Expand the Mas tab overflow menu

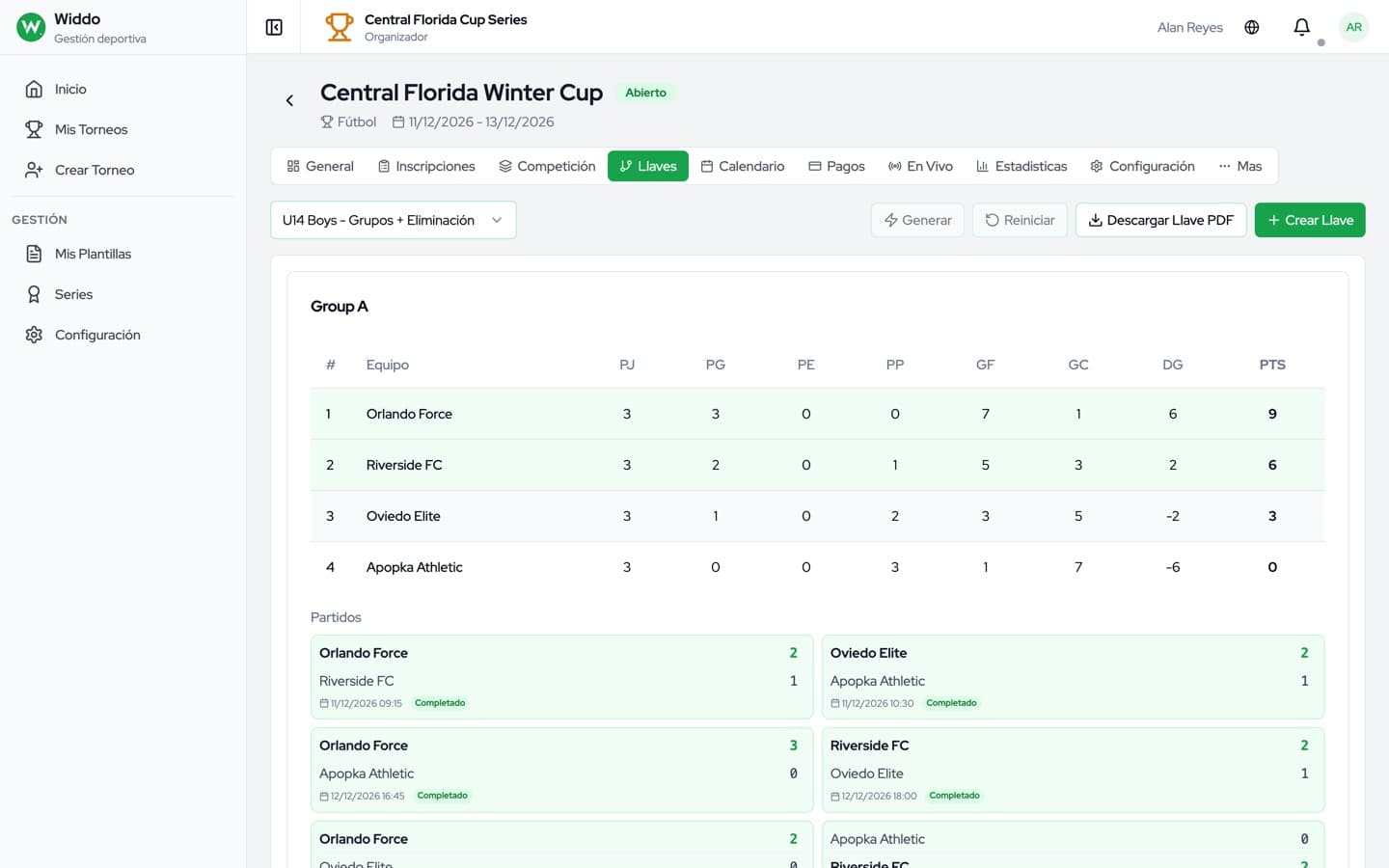click(x=1240, y=166)
